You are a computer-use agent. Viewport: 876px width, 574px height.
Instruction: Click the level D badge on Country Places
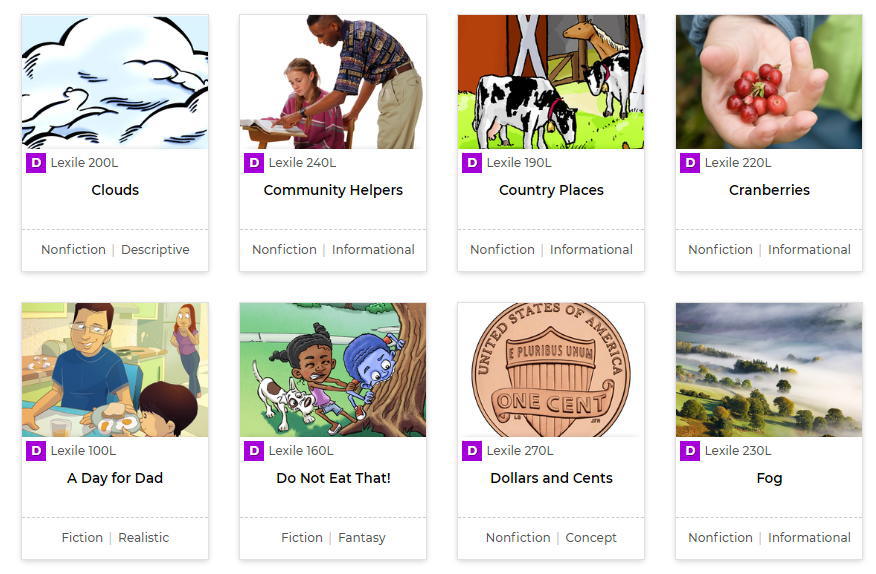(472, 163)
